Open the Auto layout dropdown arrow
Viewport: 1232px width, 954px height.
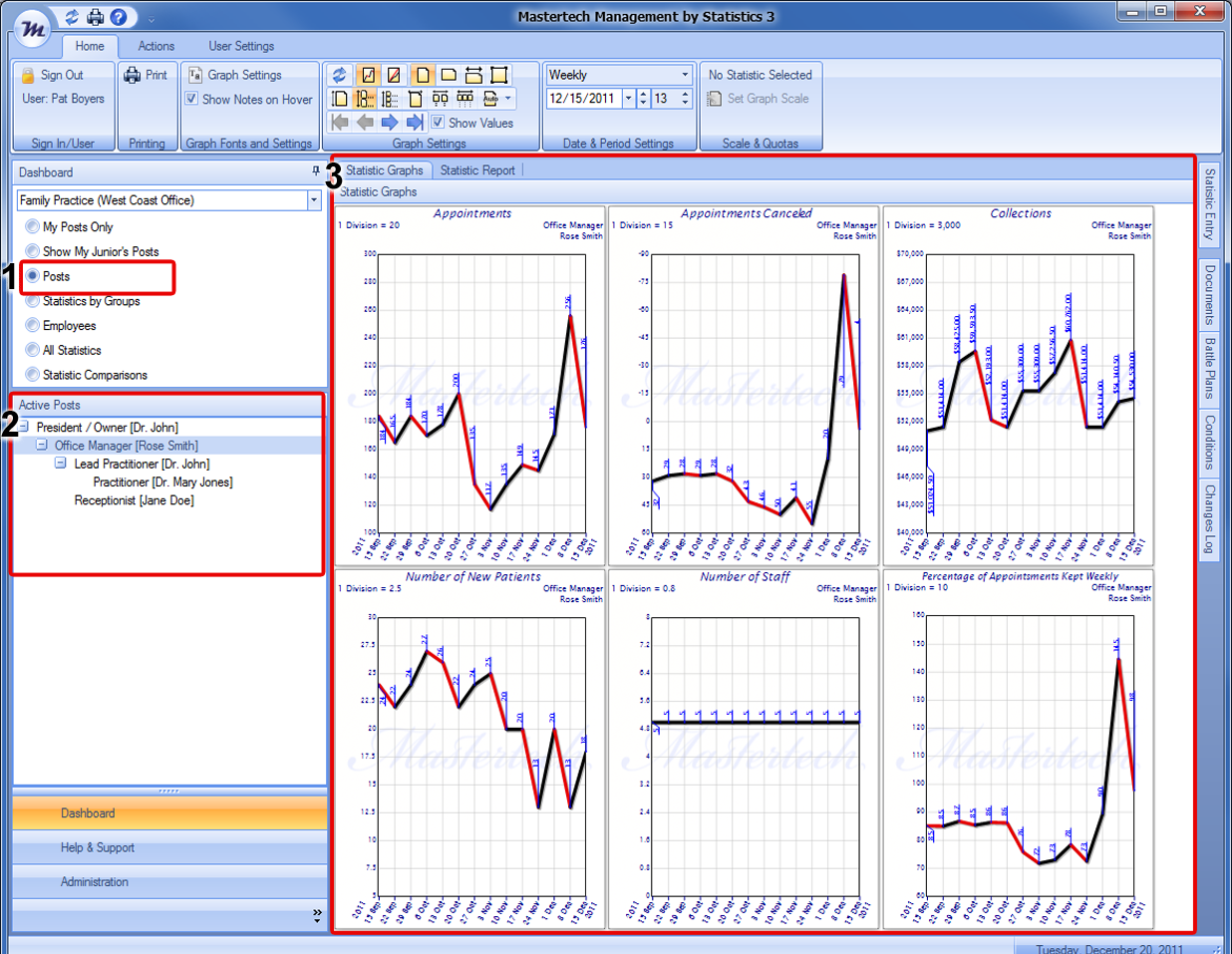[508, 99]
